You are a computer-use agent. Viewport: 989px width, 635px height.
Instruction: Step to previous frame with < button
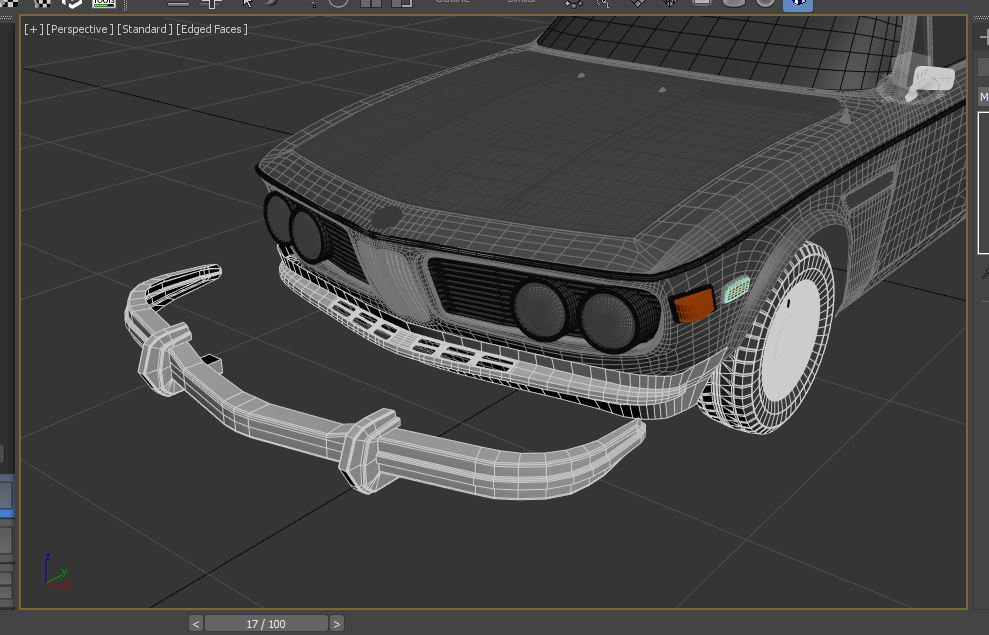pyautogui.click(x=196, y=624)
